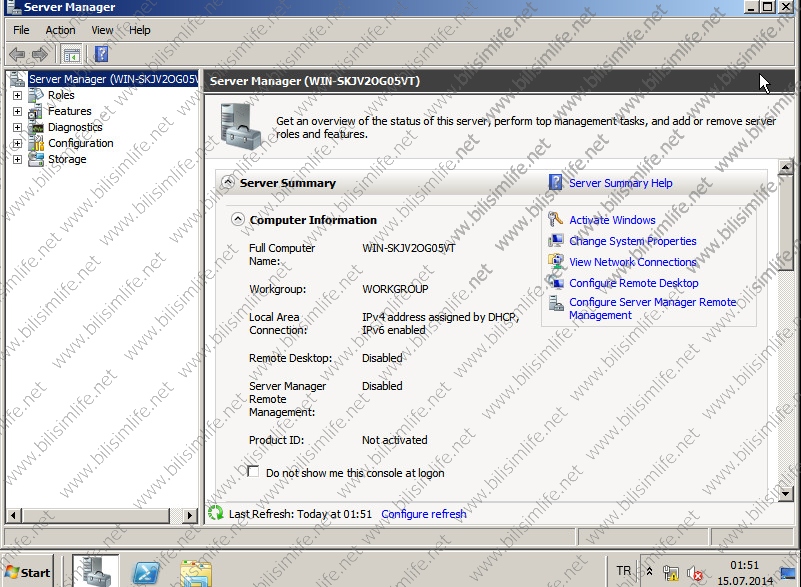
Task: Click the Configuration node icon in tree
Action: 36,143
